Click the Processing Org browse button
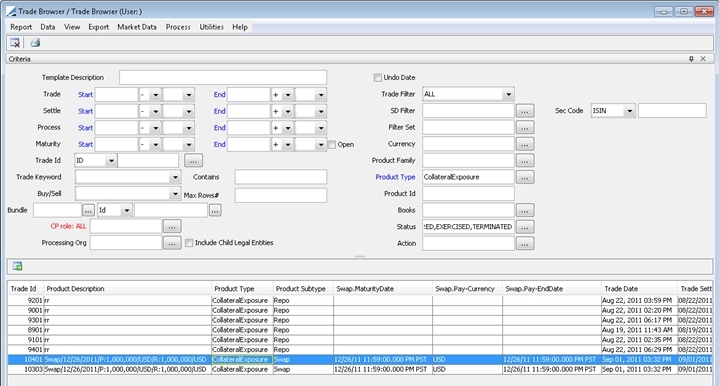The image size is (719, 386). pos(171,243)
